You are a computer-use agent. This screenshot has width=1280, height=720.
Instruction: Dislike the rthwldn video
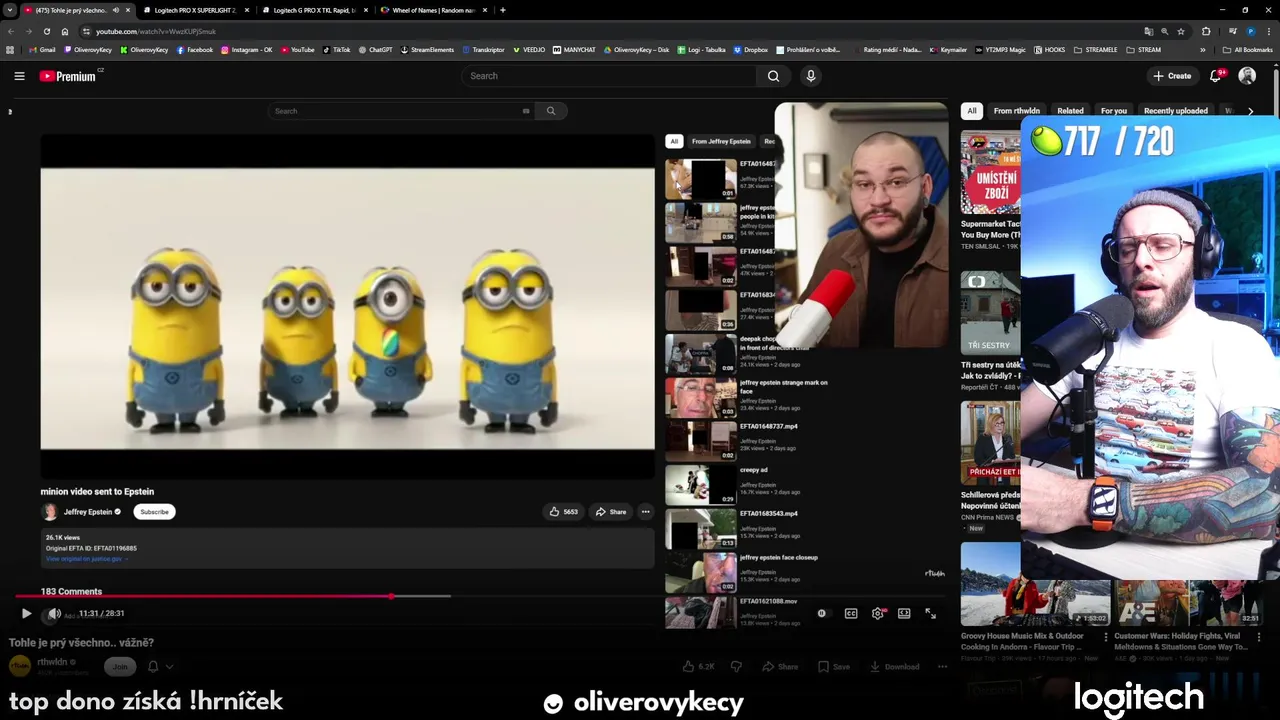tap(737, 666)
